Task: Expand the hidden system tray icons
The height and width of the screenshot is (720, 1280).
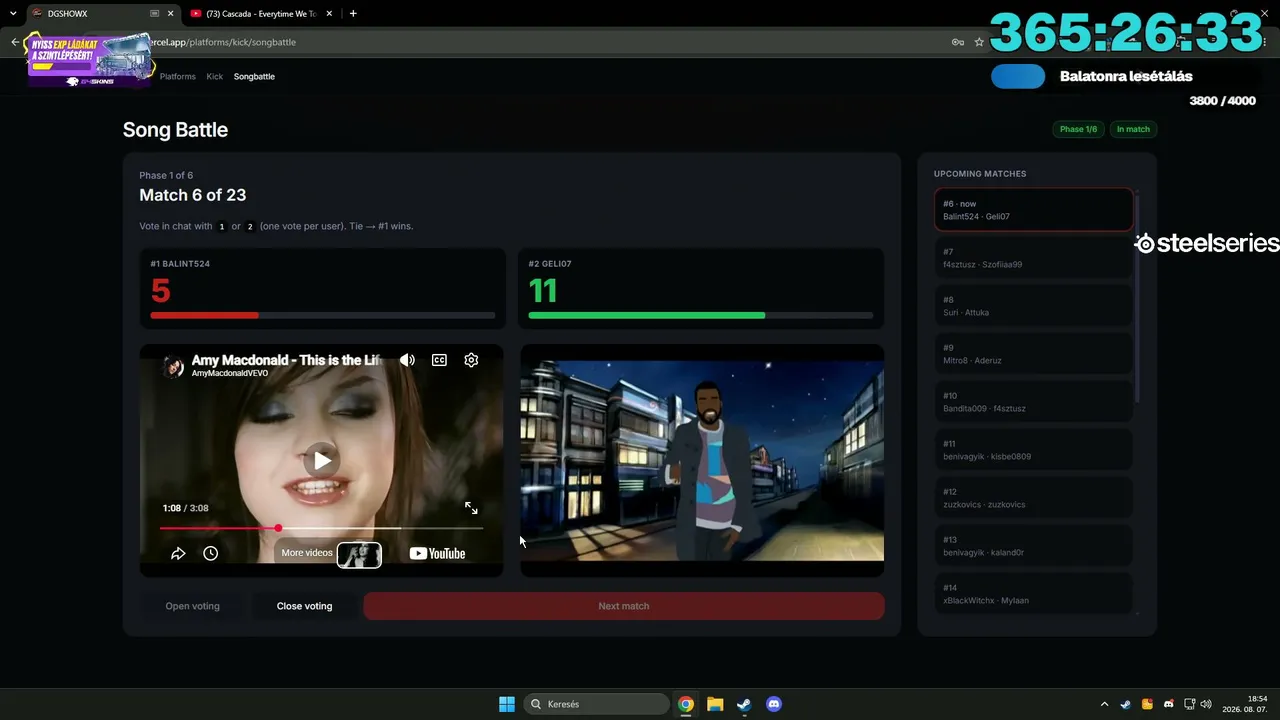Action: pos(1104,704)
